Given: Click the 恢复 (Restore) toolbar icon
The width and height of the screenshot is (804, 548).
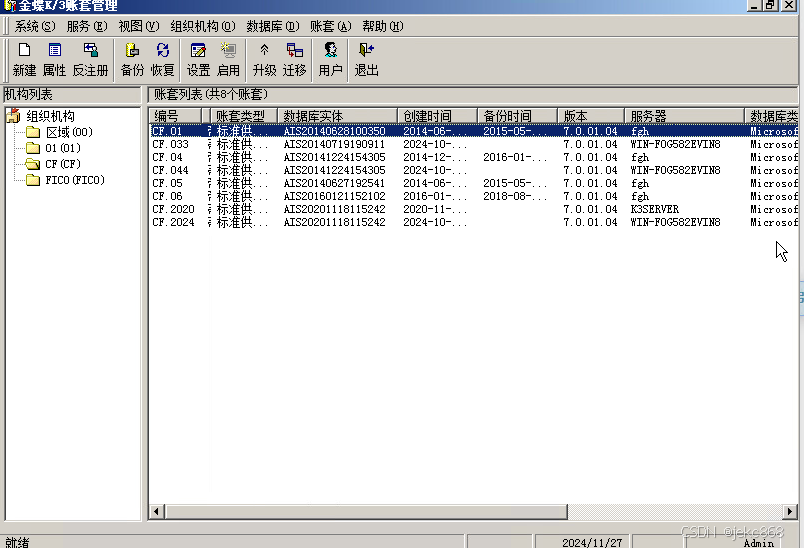Looking at the screenshot, I should pos(163,59).
